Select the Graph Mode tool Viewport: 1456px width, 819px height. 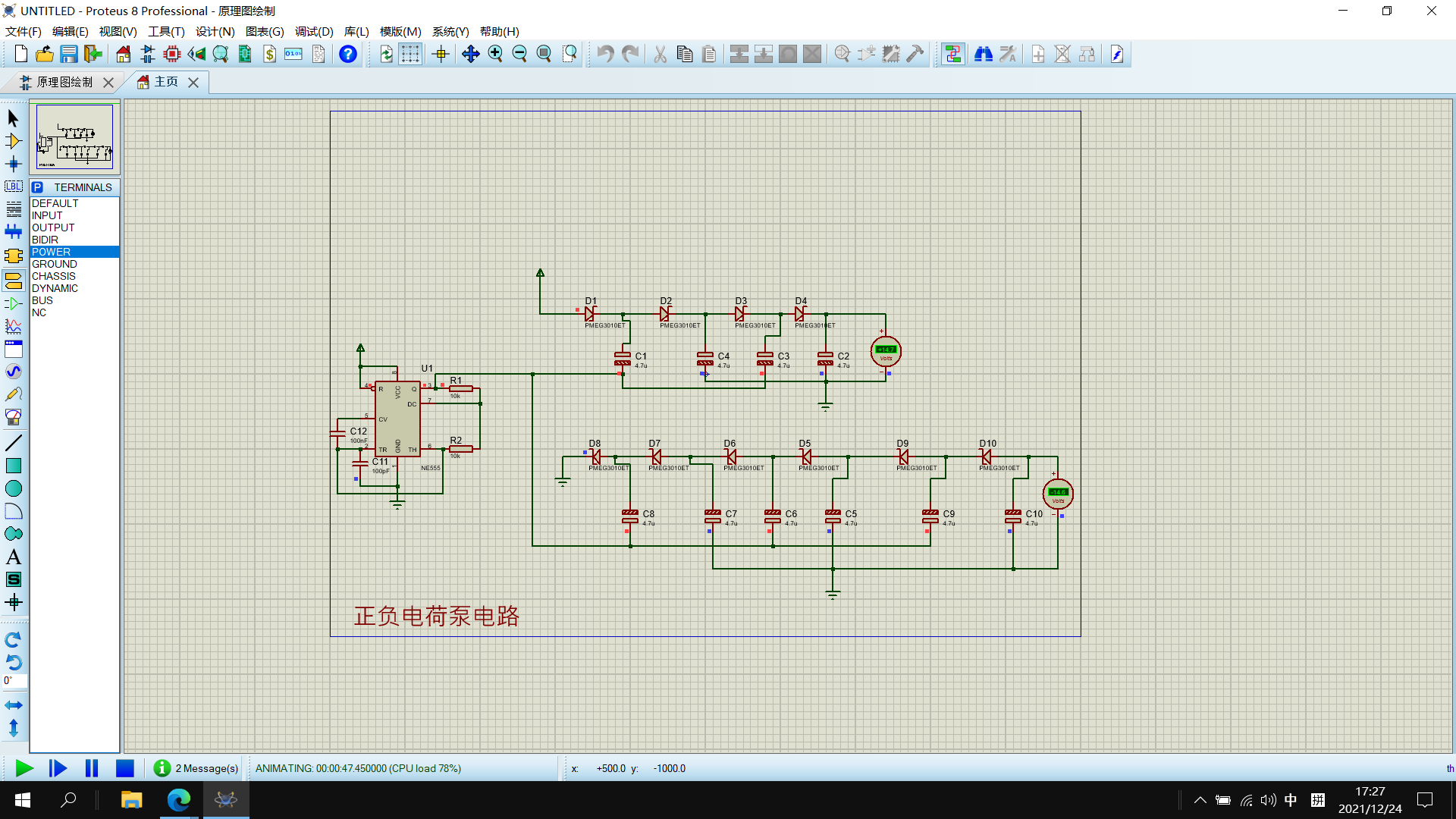13,326
